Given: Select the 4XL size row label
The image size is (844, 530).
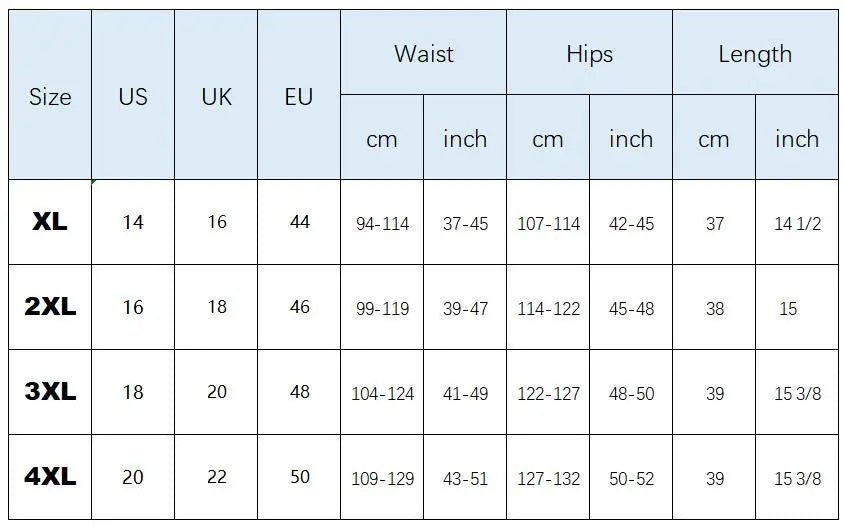Looking at the screenshot, I should click(50, 477).
